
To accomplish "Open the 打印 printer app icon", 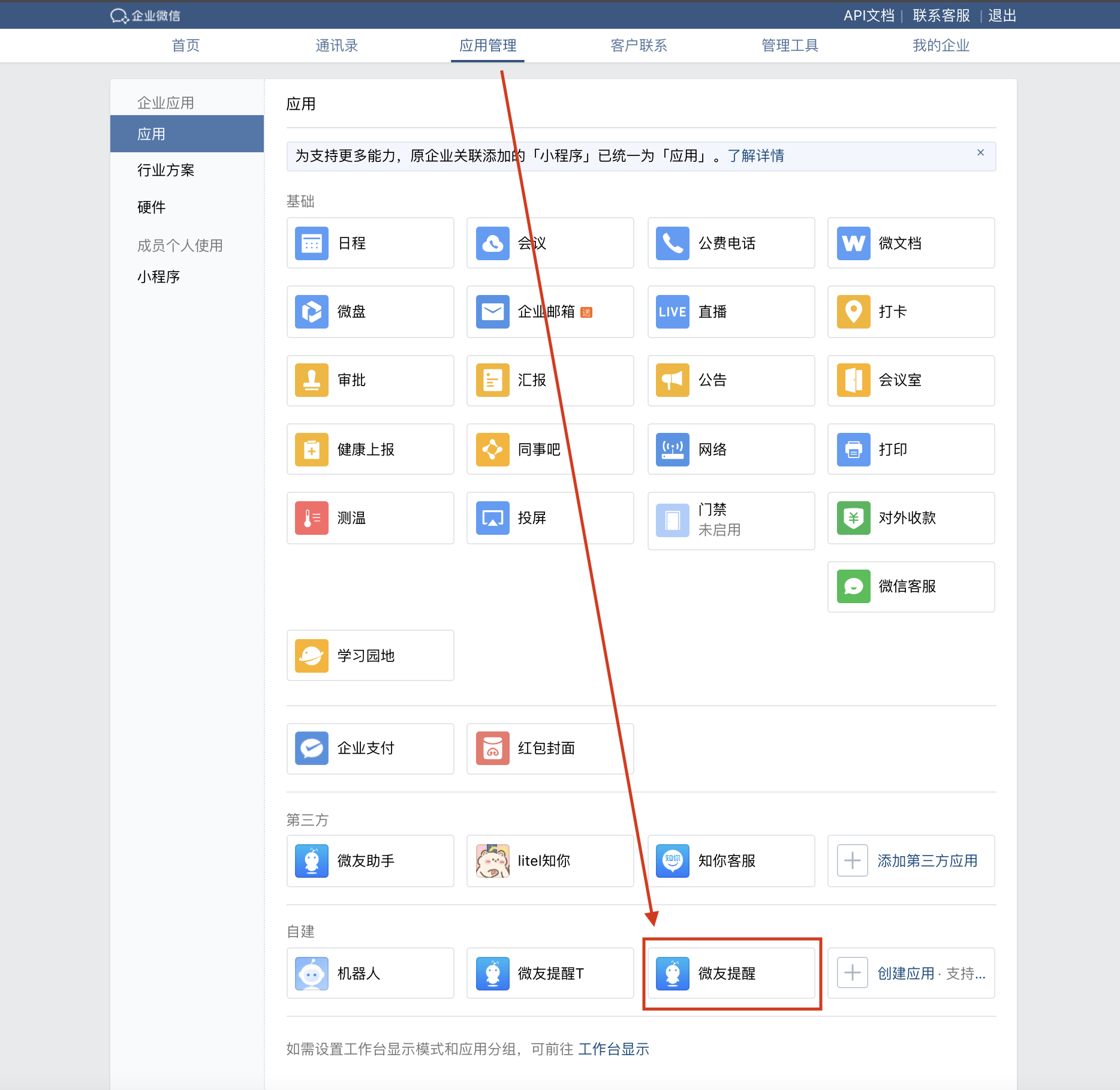I will tap(854, 450).
